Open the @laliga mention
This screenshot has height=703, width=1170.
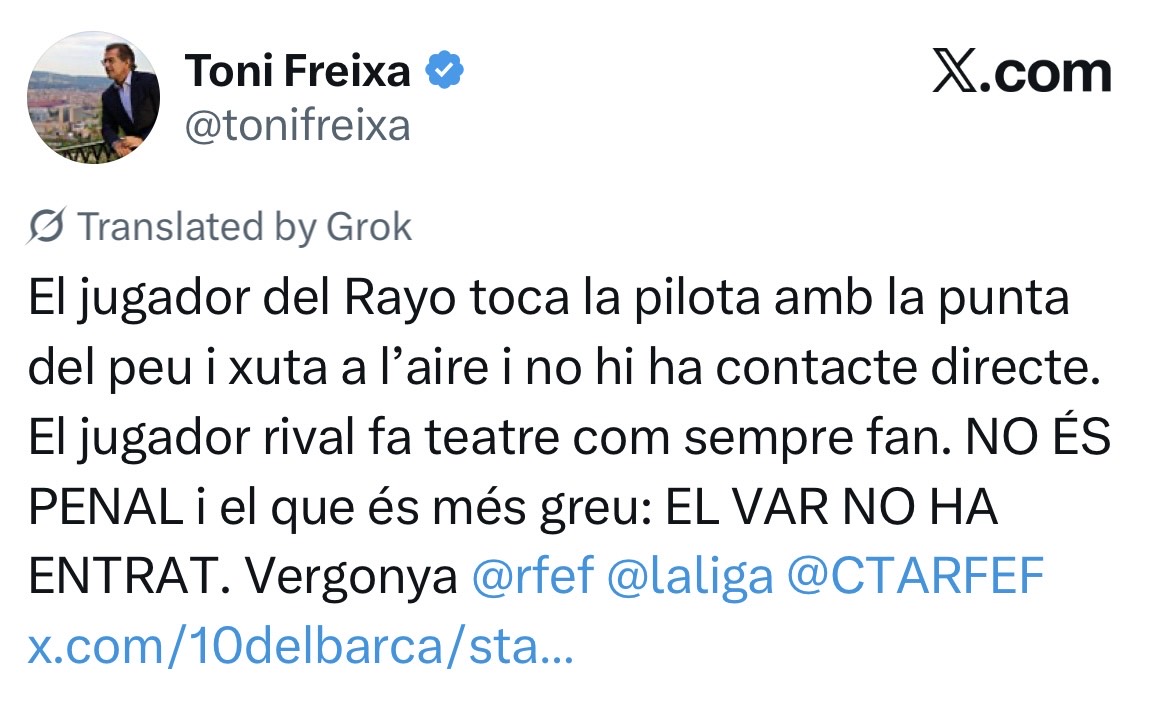coord(690,576)
